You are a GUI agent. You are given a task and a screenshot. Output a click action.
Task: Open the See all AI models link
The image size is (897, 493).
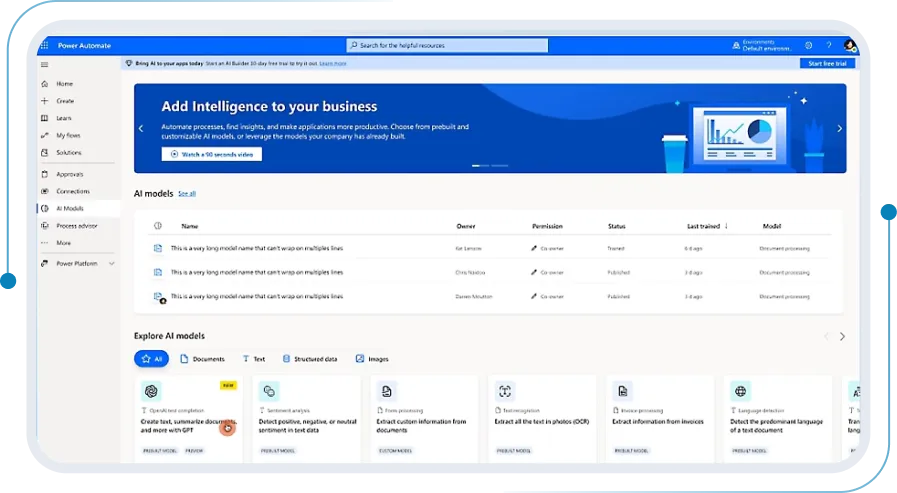[x=186, y=194]
